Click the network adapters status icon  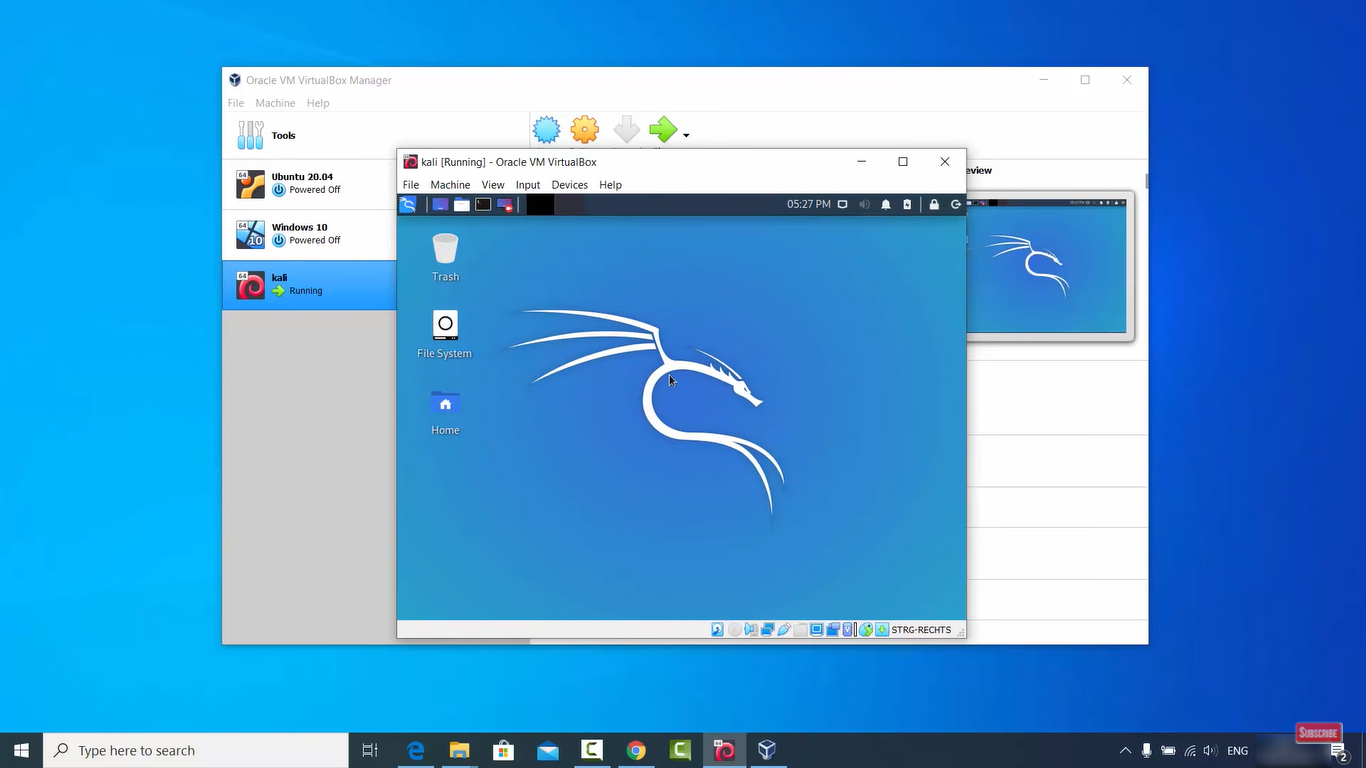coord(768,629)
